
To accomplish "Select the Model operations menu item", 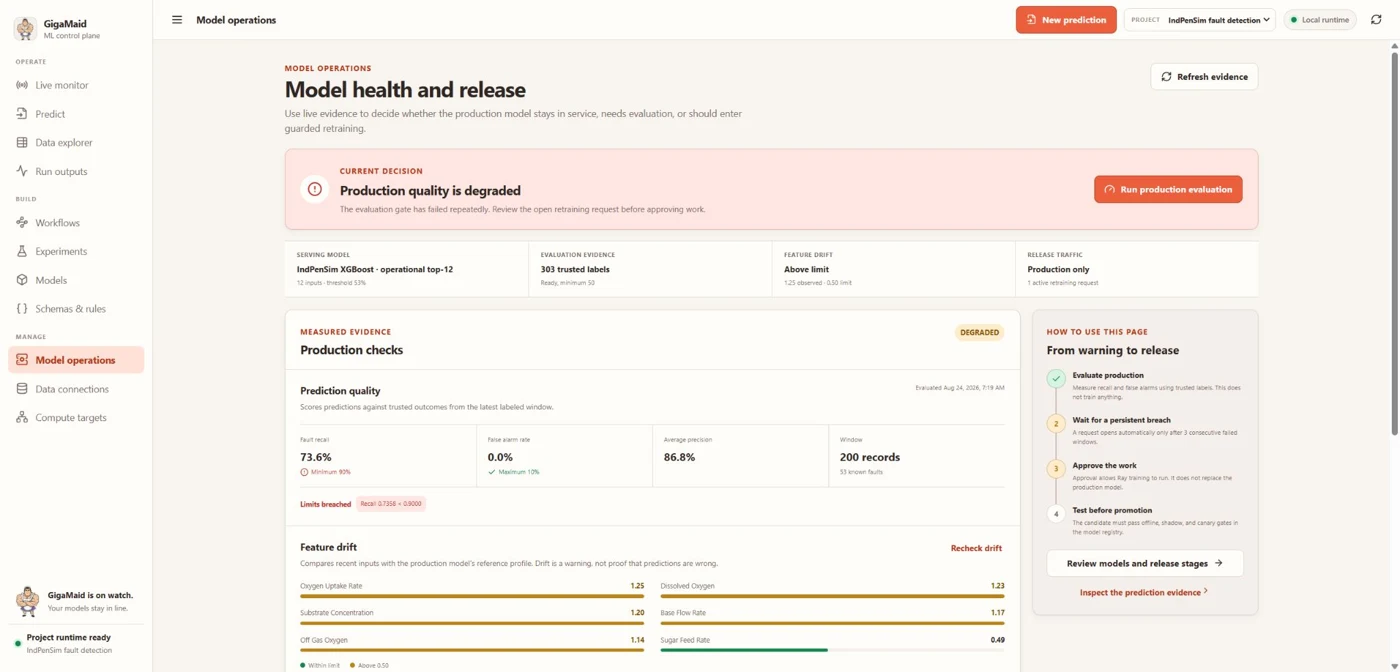I will pyautogui.click(x=76, y=360).
